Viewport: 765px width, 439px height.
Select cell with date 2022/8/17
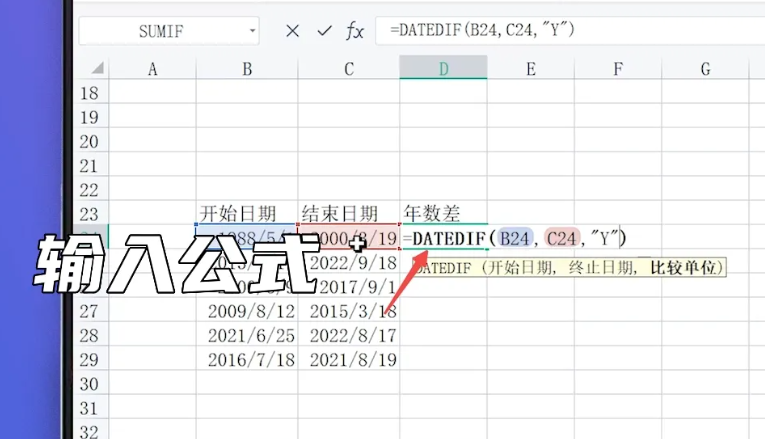(348, 335)
